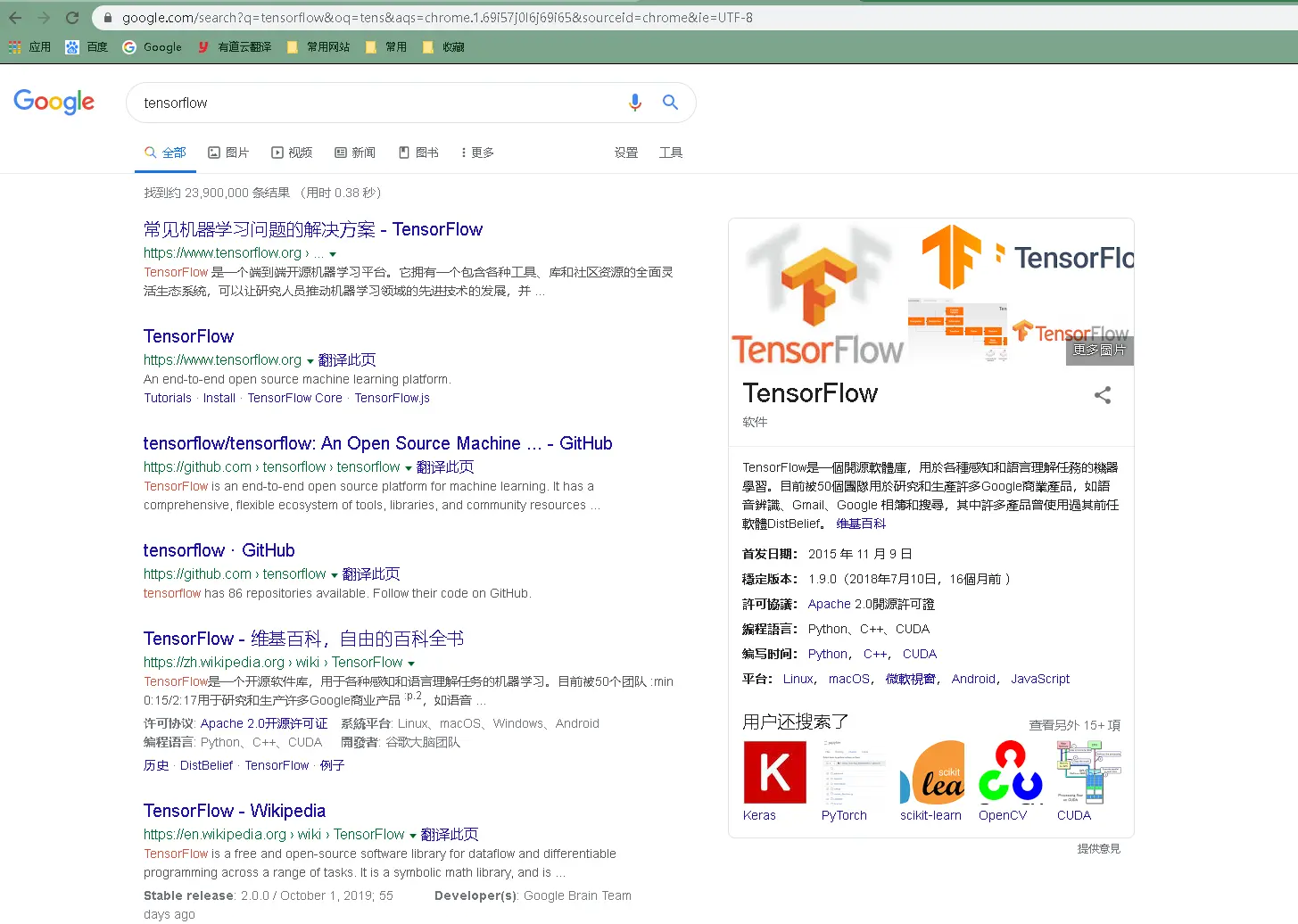1298x924 pixels.
Task: Click the browser forward arrow
Action: (44, 18)
